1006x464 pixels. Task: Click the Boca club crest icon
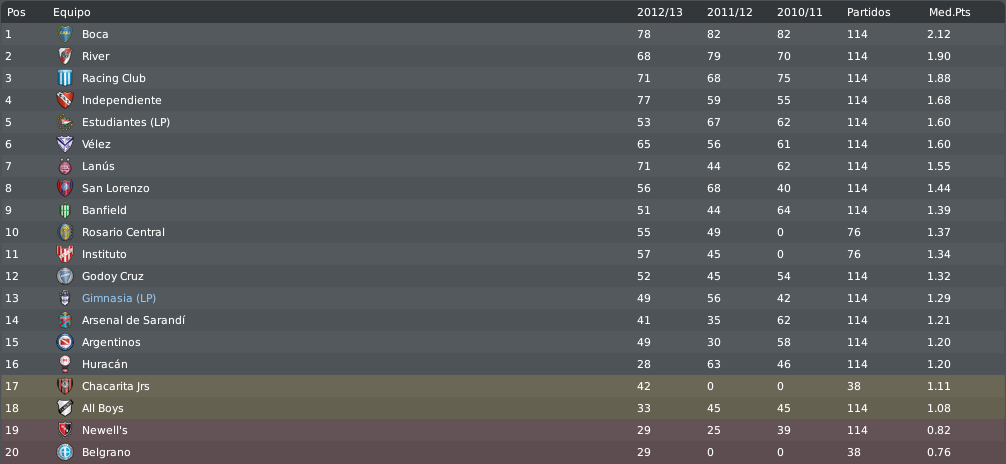pyautogui.click(x=65, y=34)
